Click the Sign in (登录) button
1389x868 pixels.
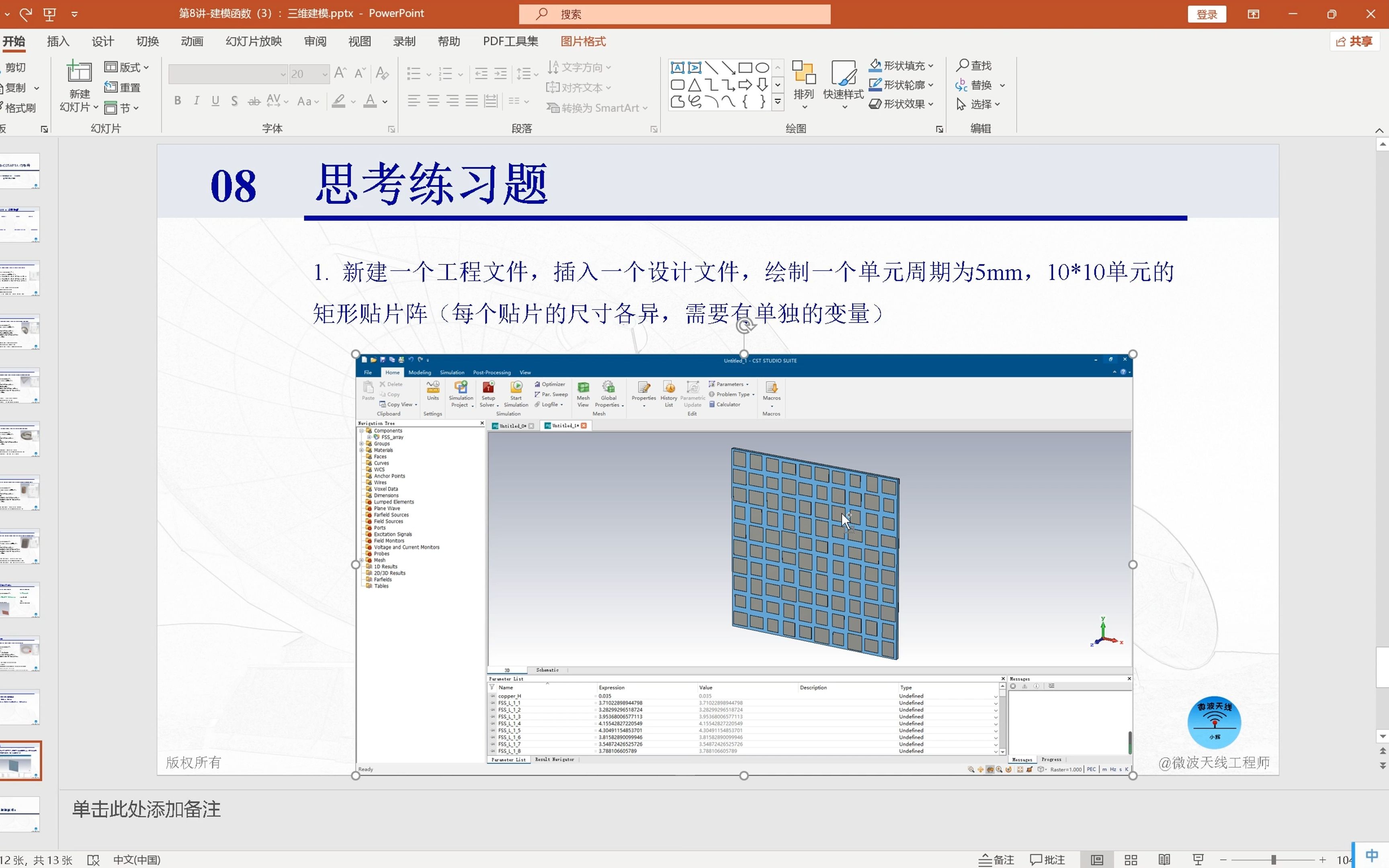point(1207,14)
